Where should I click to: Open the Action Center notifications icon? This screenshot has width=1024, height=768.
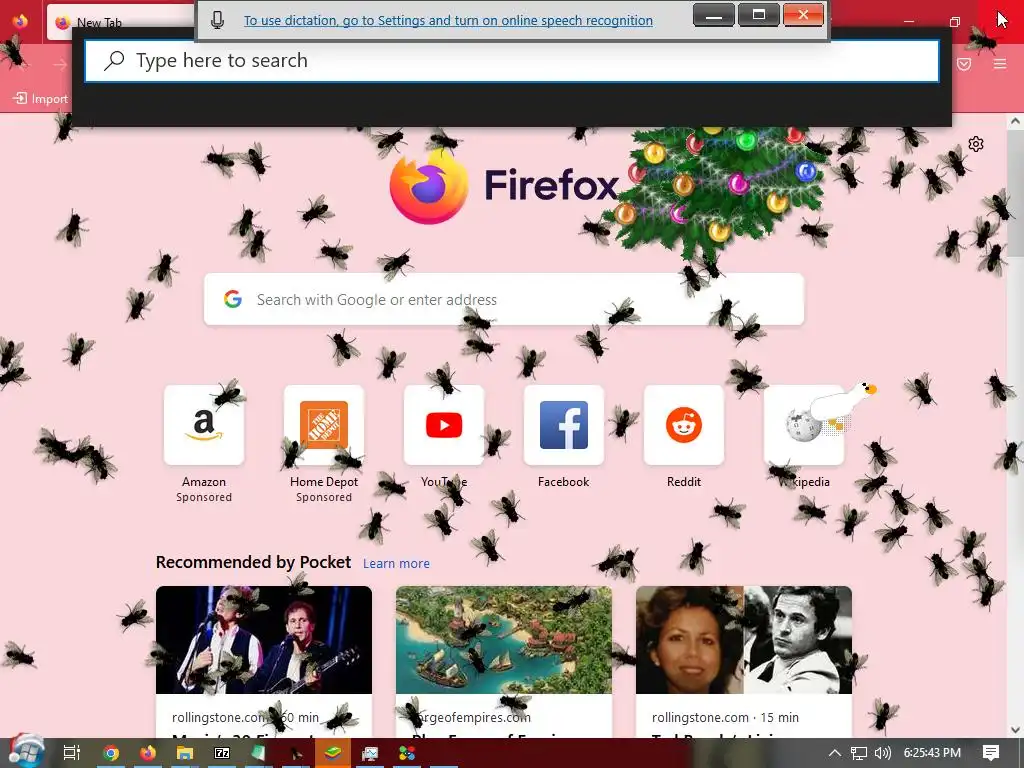(x=991, y=753)
